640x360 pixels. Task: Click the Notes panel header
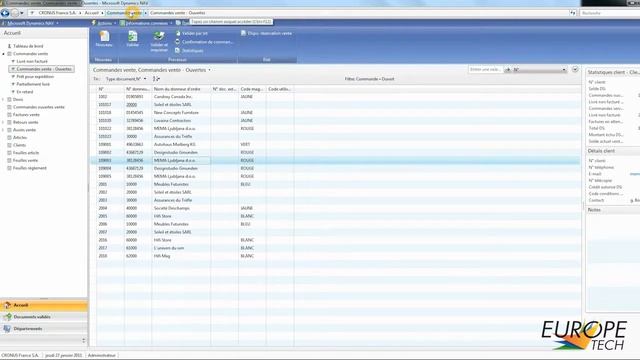(613, 210)
